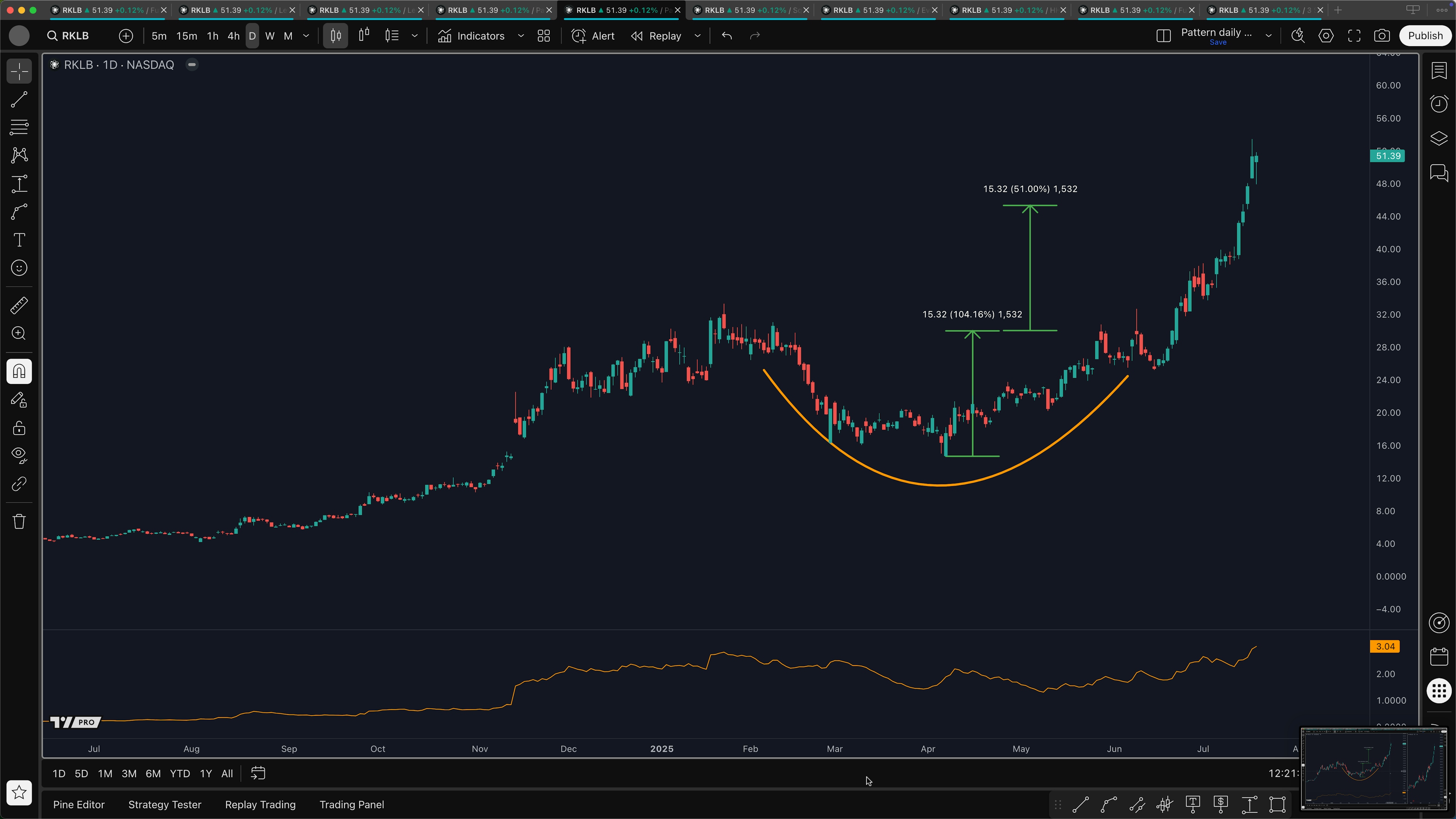The height and width of the screenshot is (819, 1456).
Task: Open the Replay Trading tab
Action: click(x=260, y=805)
